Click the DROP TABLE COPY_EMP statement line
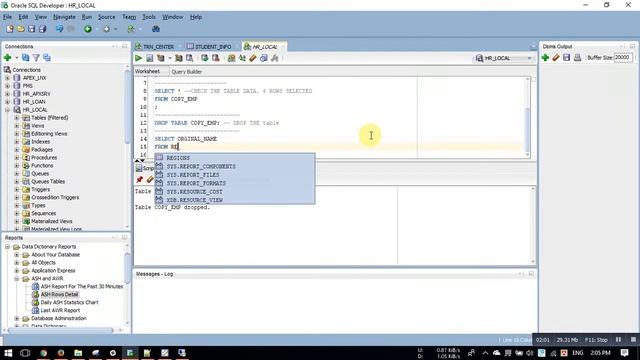The image size is (640, 360). (217, 123)
